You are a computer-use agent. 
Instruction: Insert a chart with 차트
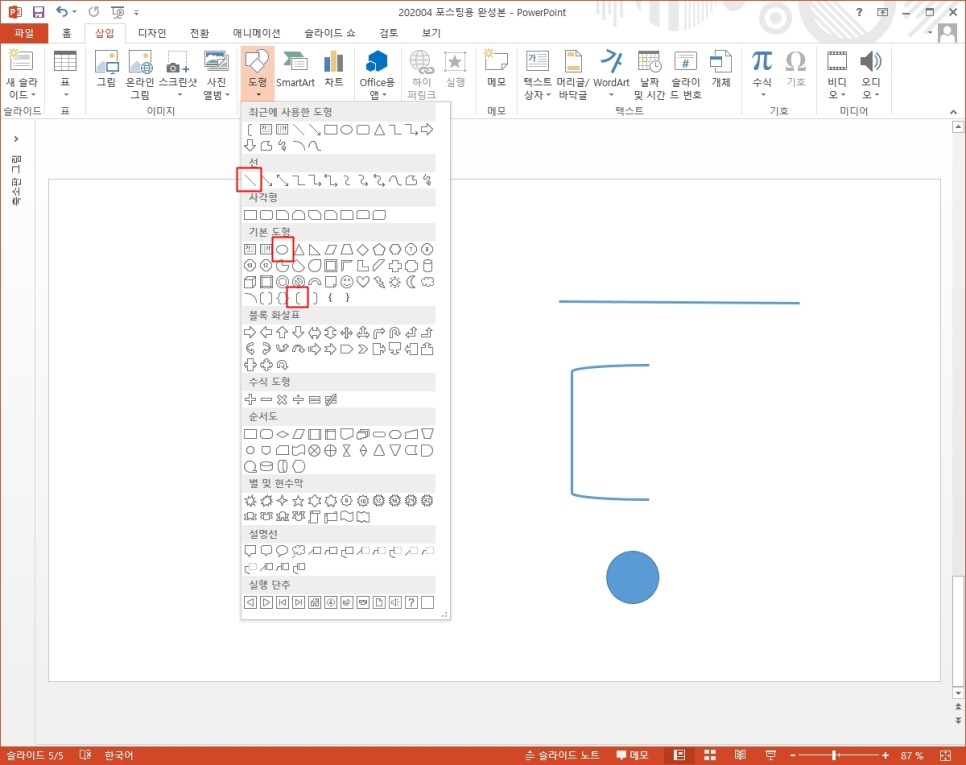[333, 69]
